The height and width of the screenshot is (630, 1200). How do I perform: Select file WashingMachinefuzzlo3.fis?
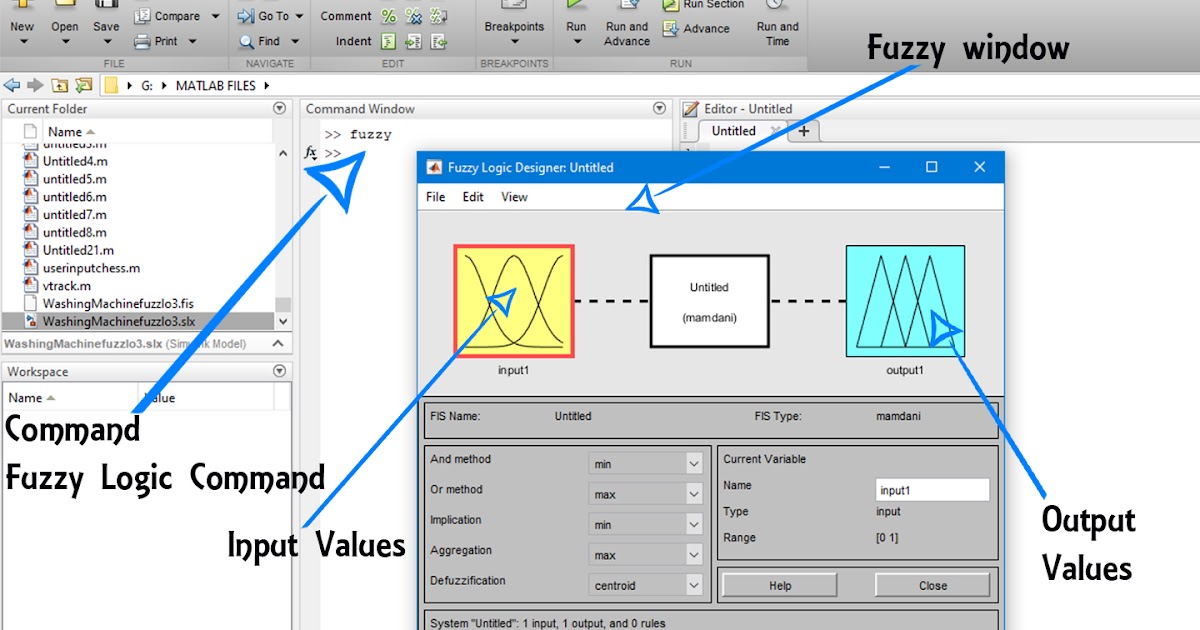[117, 303]
